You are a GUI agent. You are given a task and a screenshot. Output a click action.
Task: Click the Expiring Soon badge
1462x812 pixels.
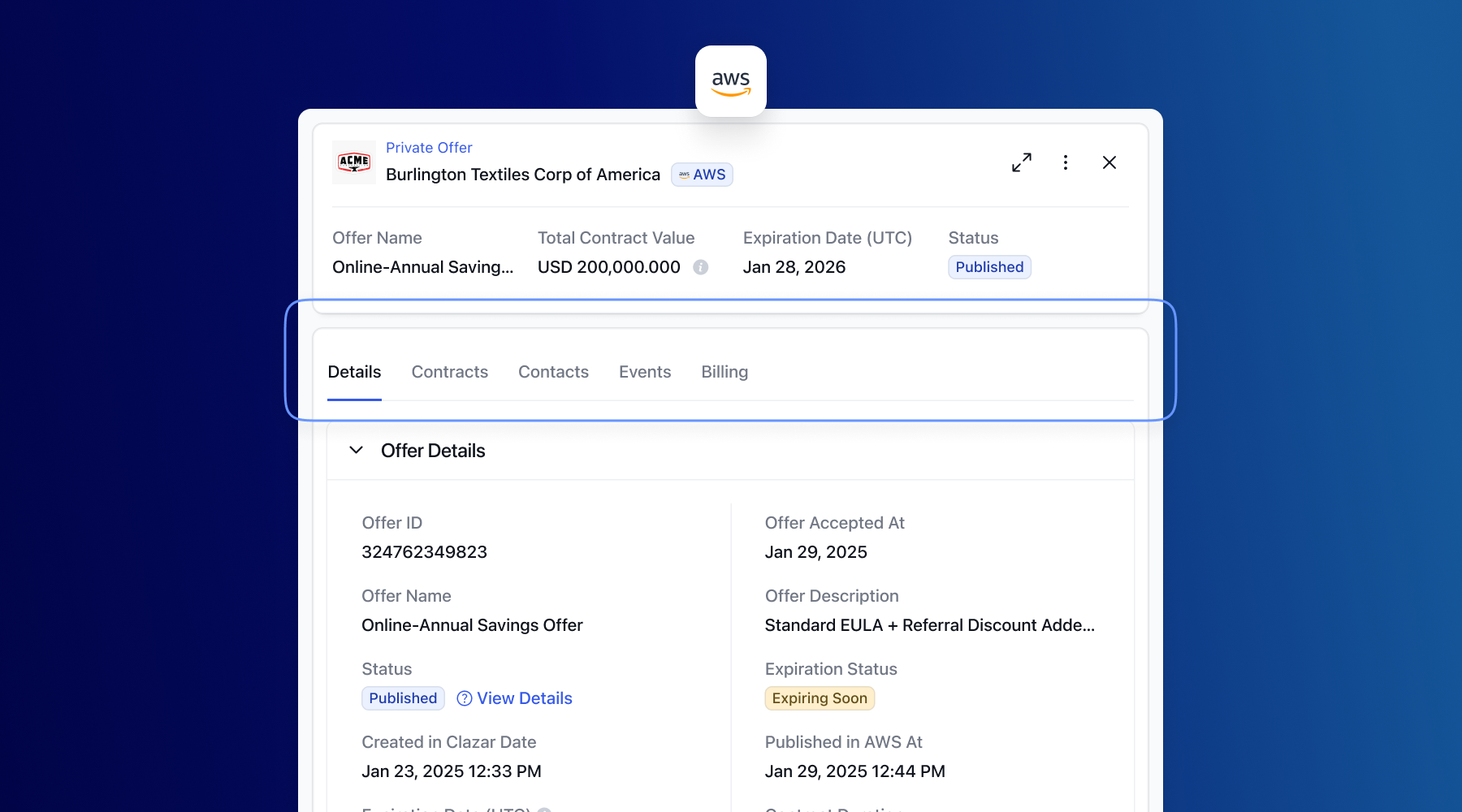tap(820, 698)
